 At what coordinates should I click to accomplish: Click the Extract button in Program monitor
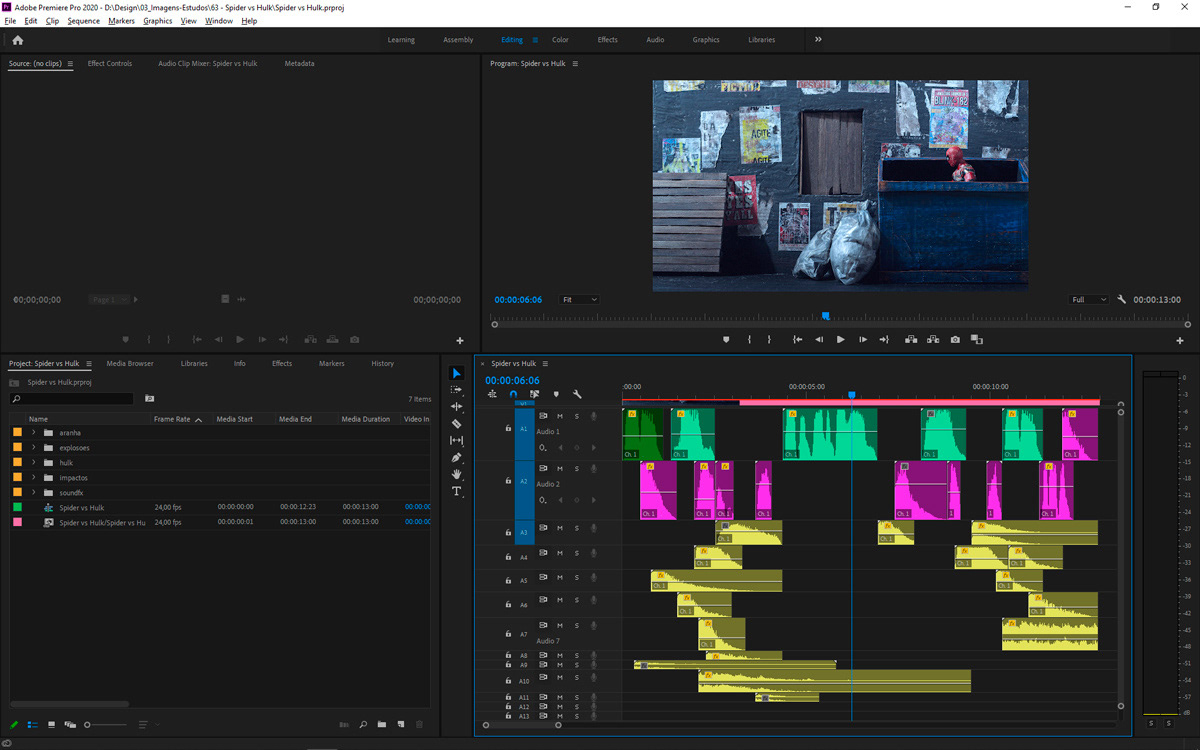point(933,340)
